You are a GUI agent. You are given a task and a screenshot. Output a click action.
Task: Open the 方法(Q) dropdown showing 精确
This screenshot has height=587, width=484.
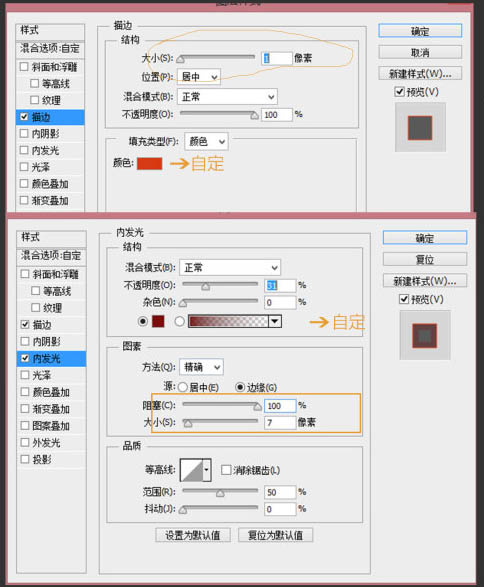[x=201, y=367]
